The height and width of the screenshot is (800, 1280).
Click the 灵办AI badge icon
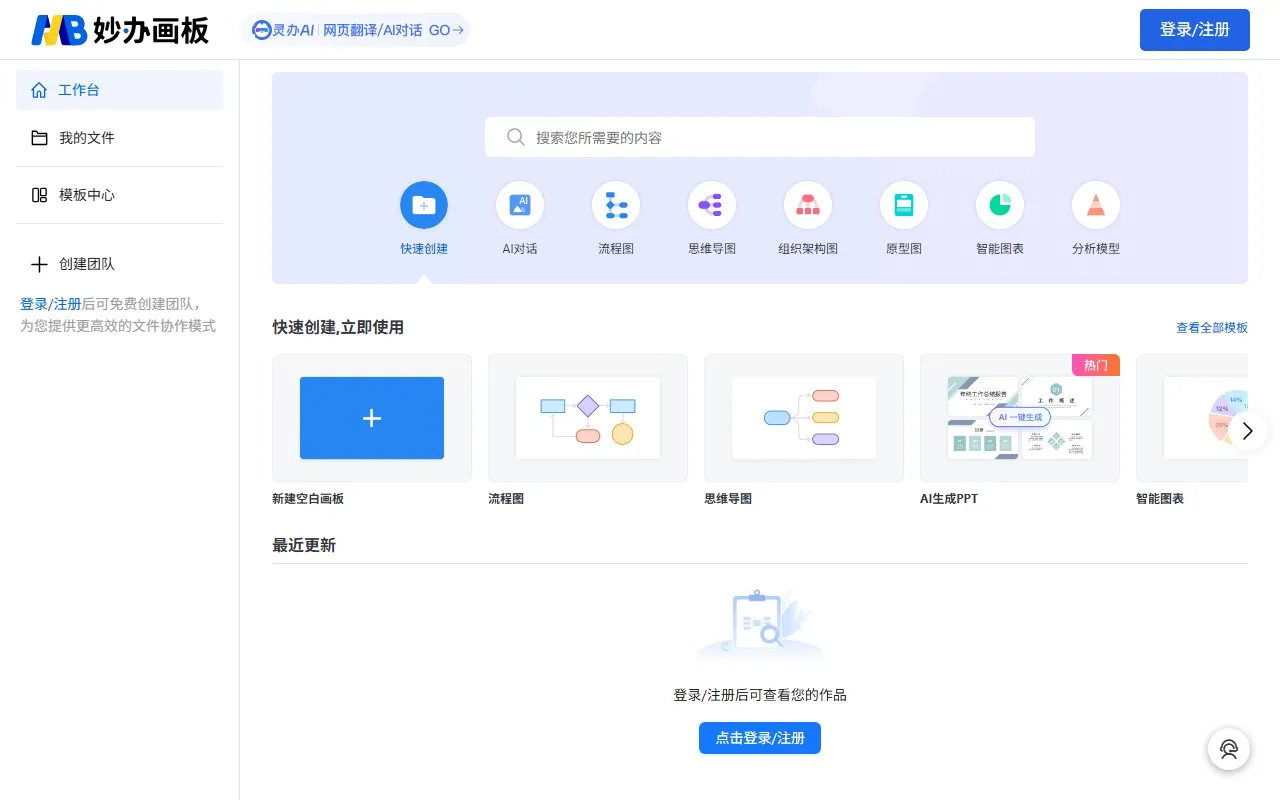tap(261, 30)
